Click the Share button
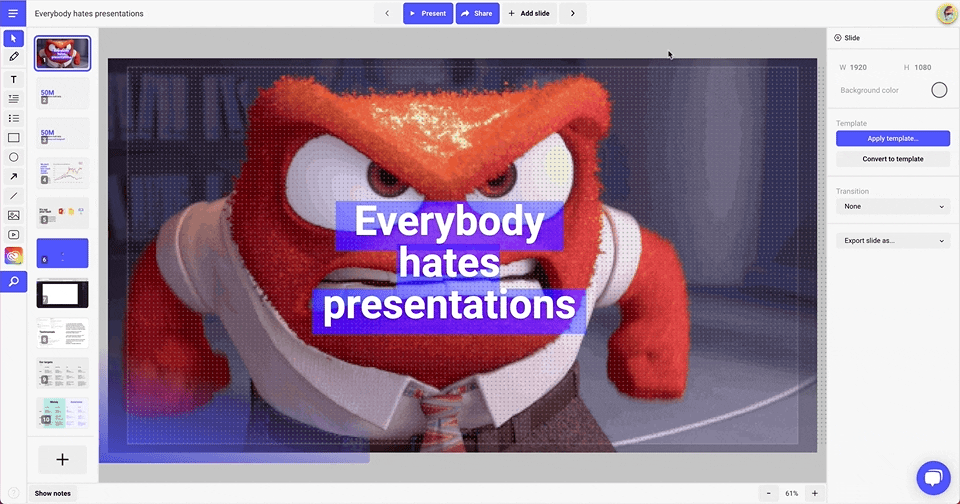 coord(477,13)
